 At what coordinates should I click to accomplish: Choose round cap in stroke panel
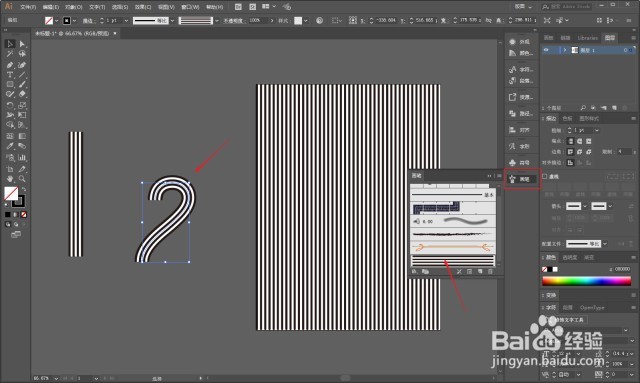coord(580,141)
